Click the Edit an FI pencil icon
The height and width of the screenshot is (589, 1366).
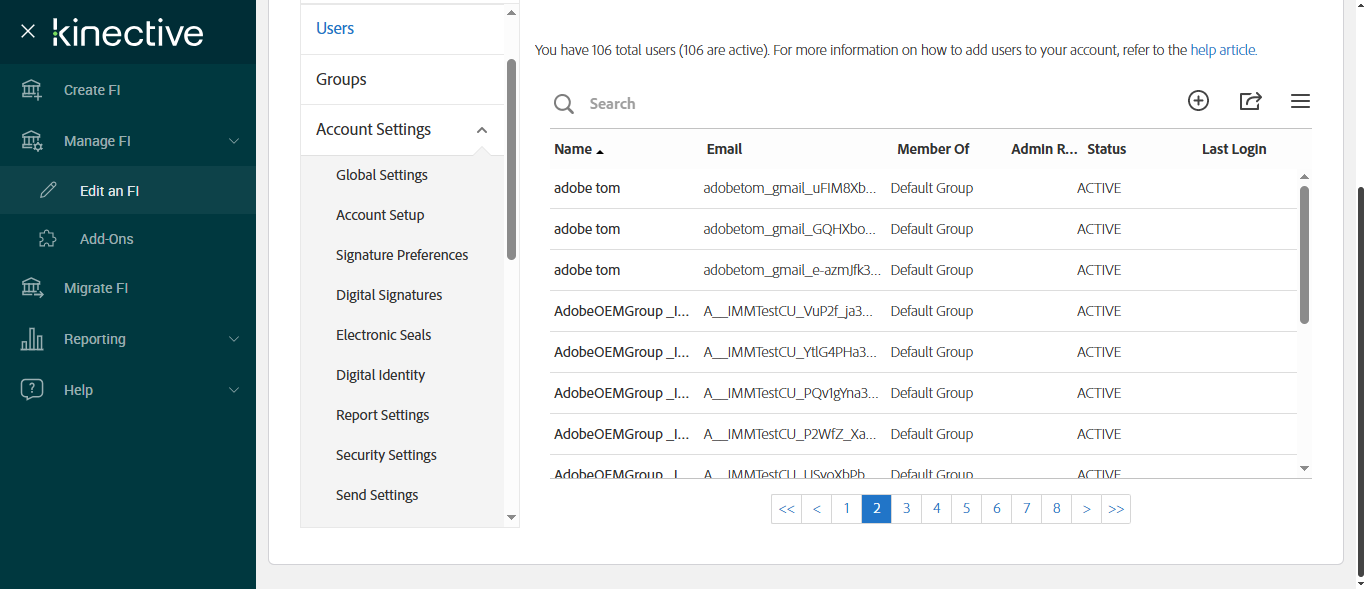pos(47,191)
